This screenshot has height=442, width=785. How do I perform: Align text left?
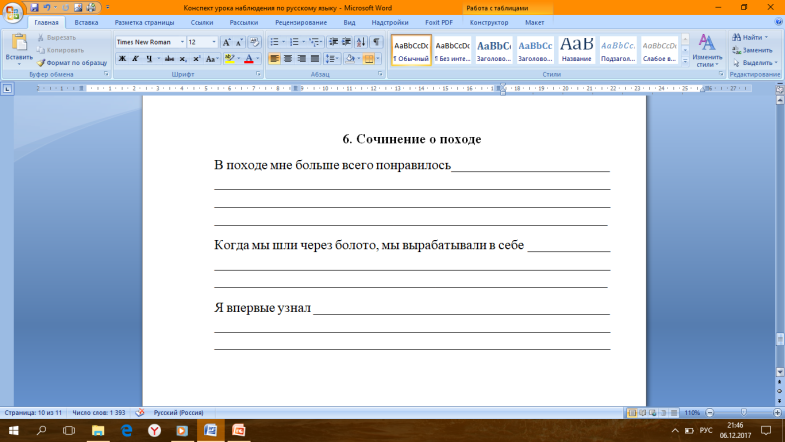[x=274, y=59]
